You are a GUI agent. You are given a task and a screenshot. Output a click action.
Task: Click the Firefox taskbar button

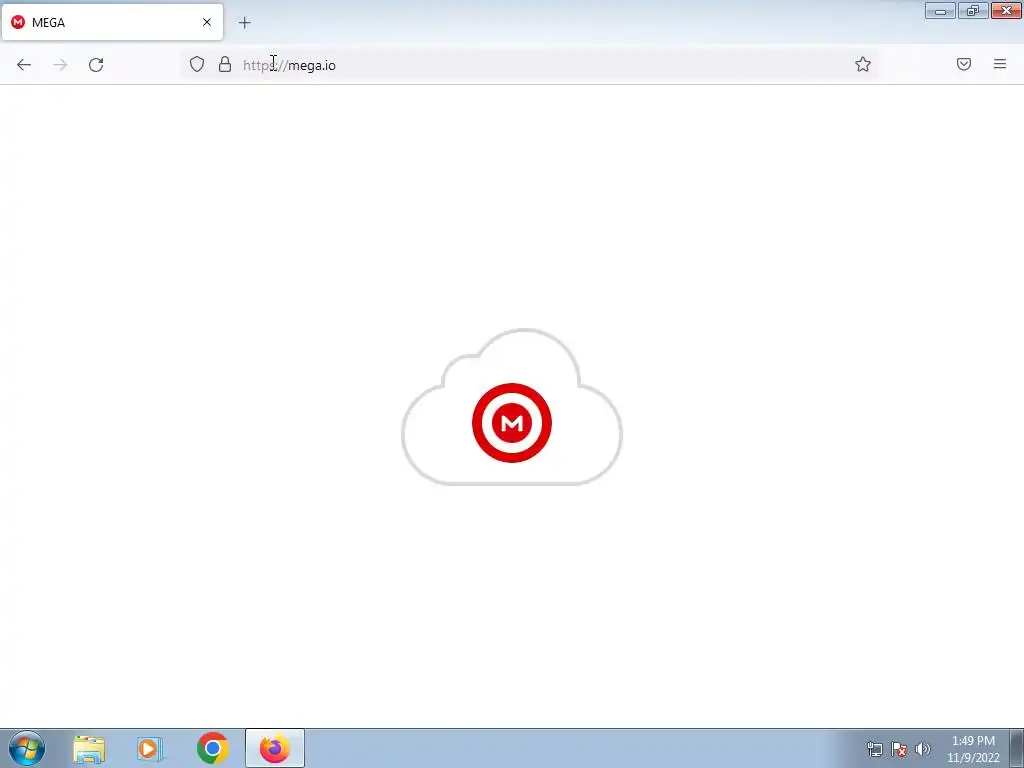pos(275,748)
